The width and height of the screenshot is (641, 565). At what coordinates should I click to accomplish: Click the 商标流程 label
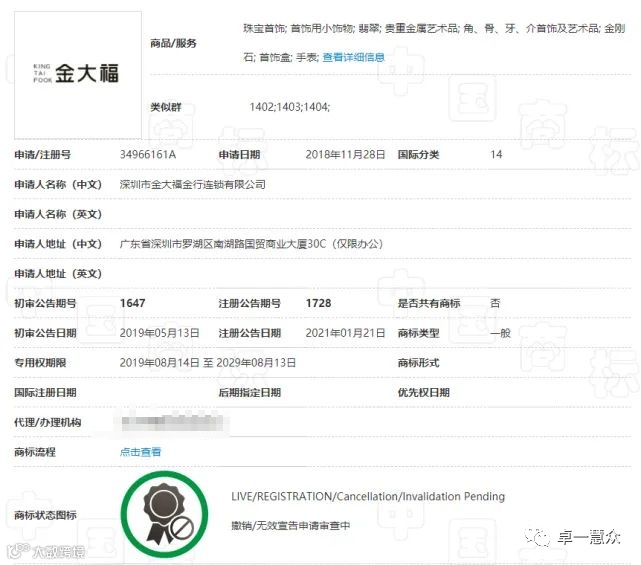[35, 452]
